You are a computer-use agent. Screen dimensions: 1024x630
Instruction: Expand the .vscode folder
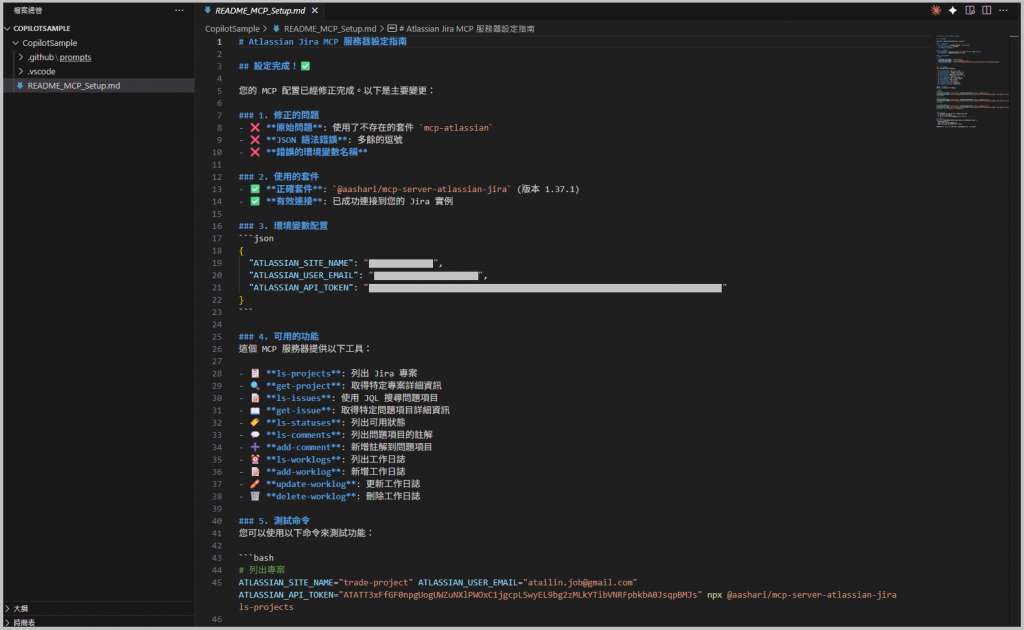[x=21, y=72]
